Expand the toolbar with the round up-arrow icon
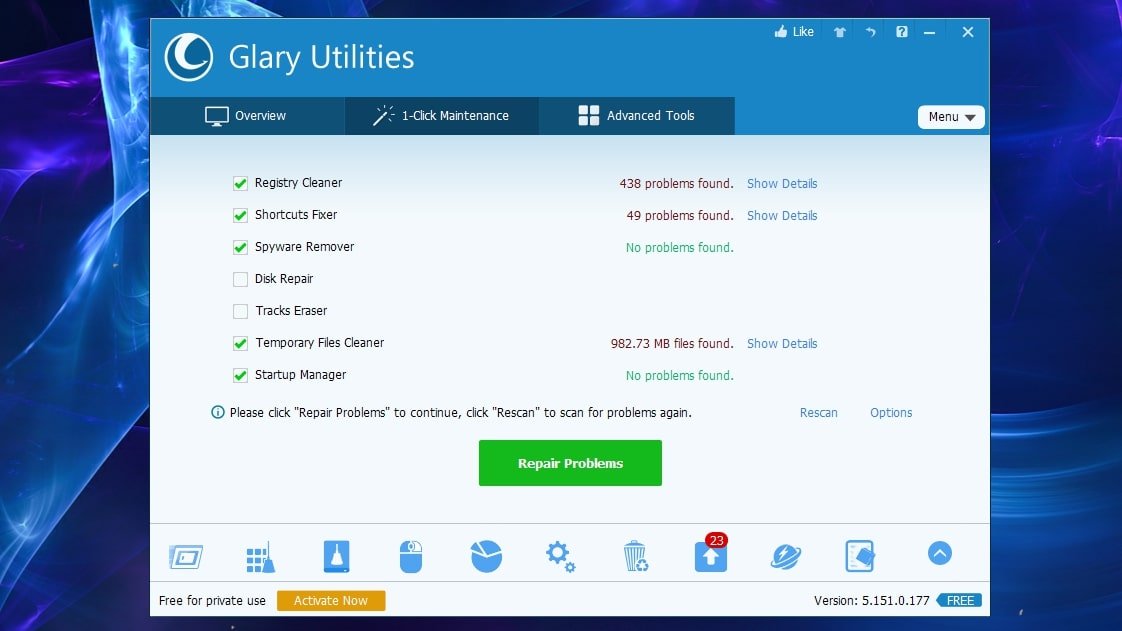The image size is (1122, 631). 940,553
